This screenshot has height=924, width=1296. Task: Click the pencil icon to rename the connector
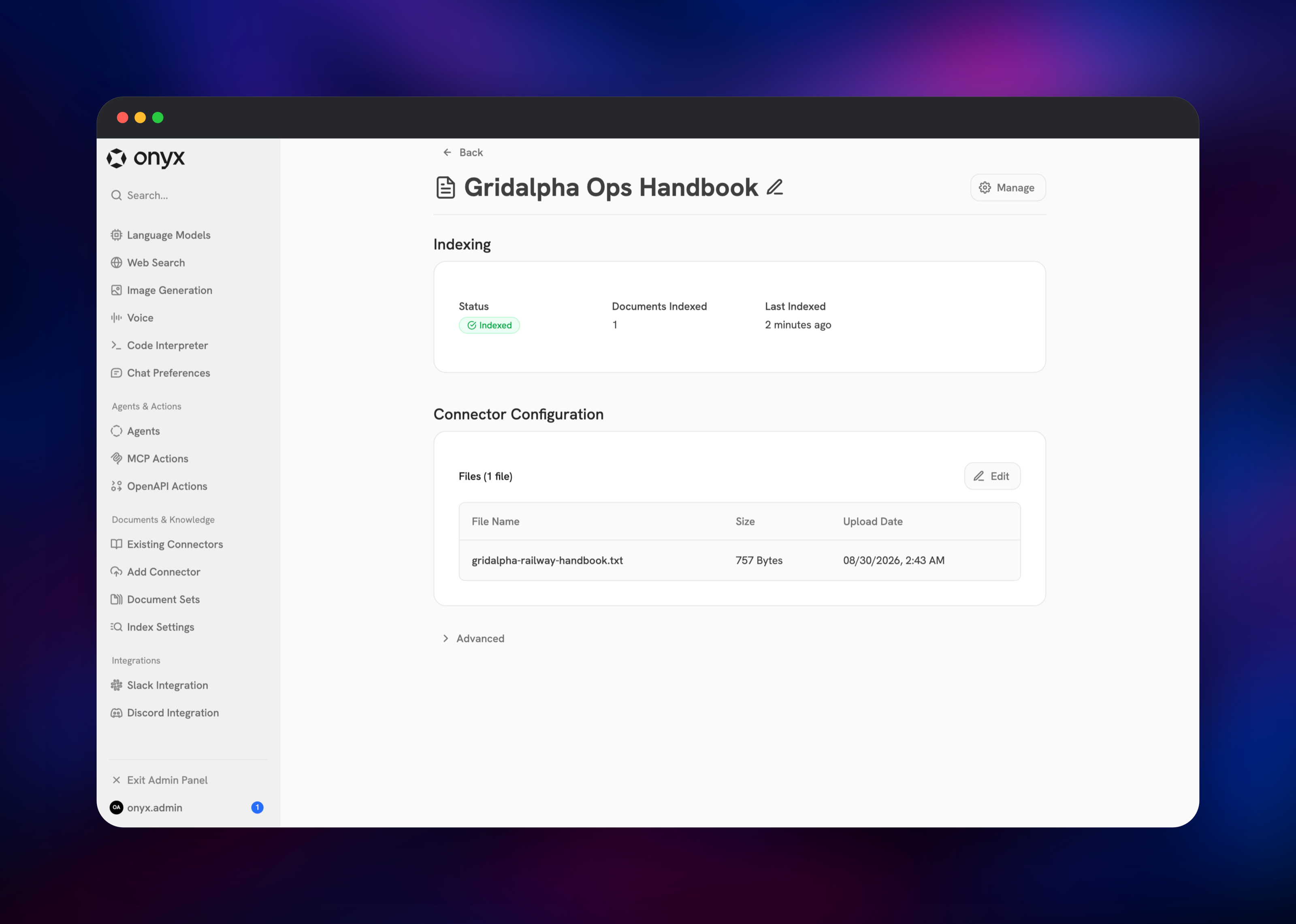(775, 187)
